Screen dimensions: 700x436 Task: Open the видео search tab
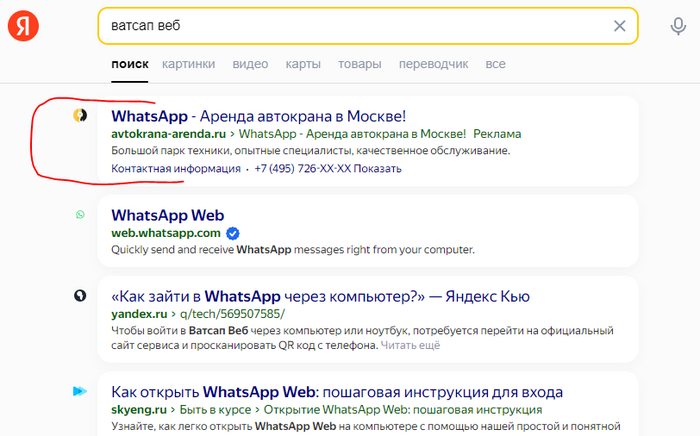tap(250, 64)
